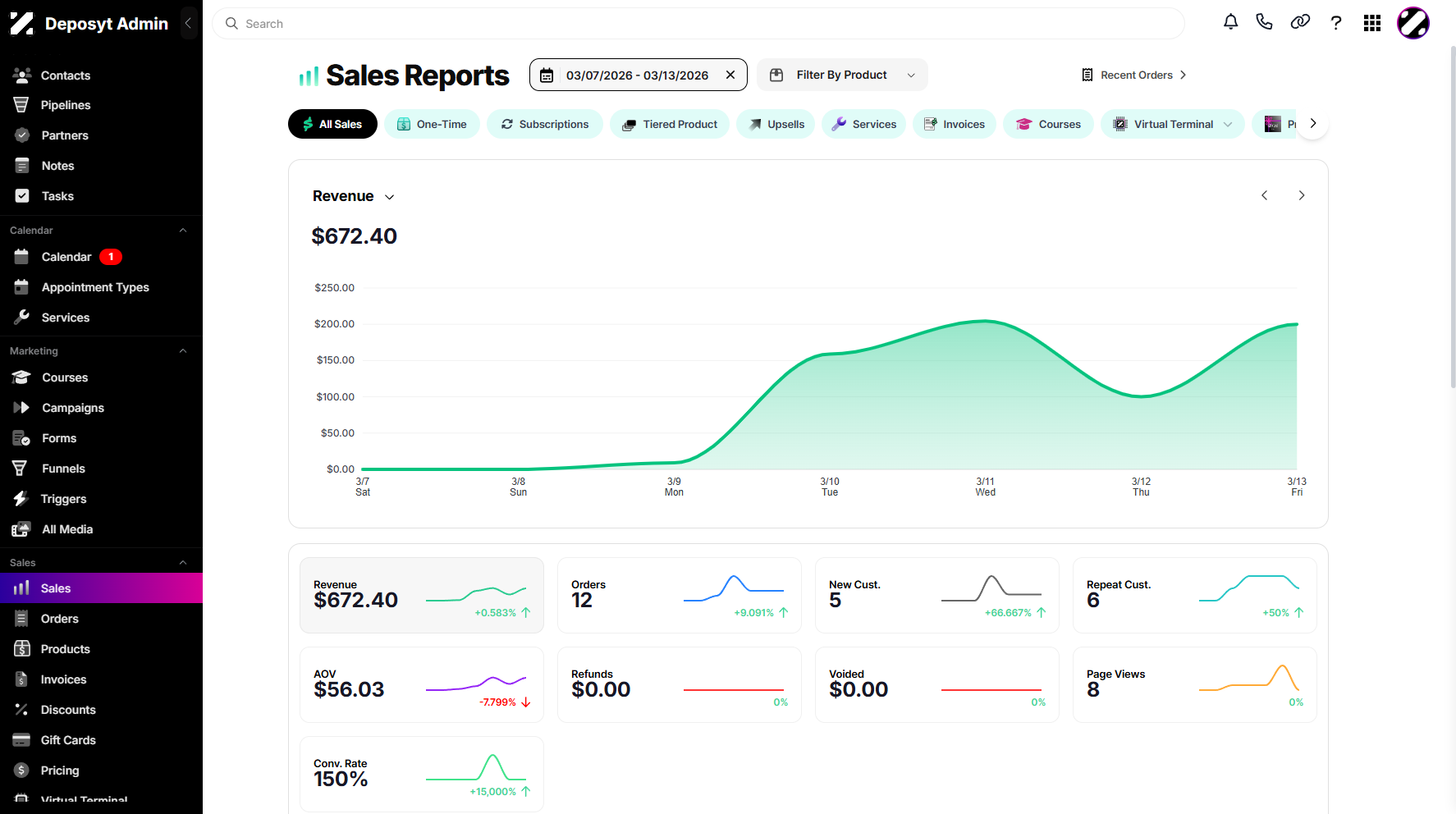Open the Revenue metric dropdown
The image size is (1456, 814).
click(x=354, y=196)
